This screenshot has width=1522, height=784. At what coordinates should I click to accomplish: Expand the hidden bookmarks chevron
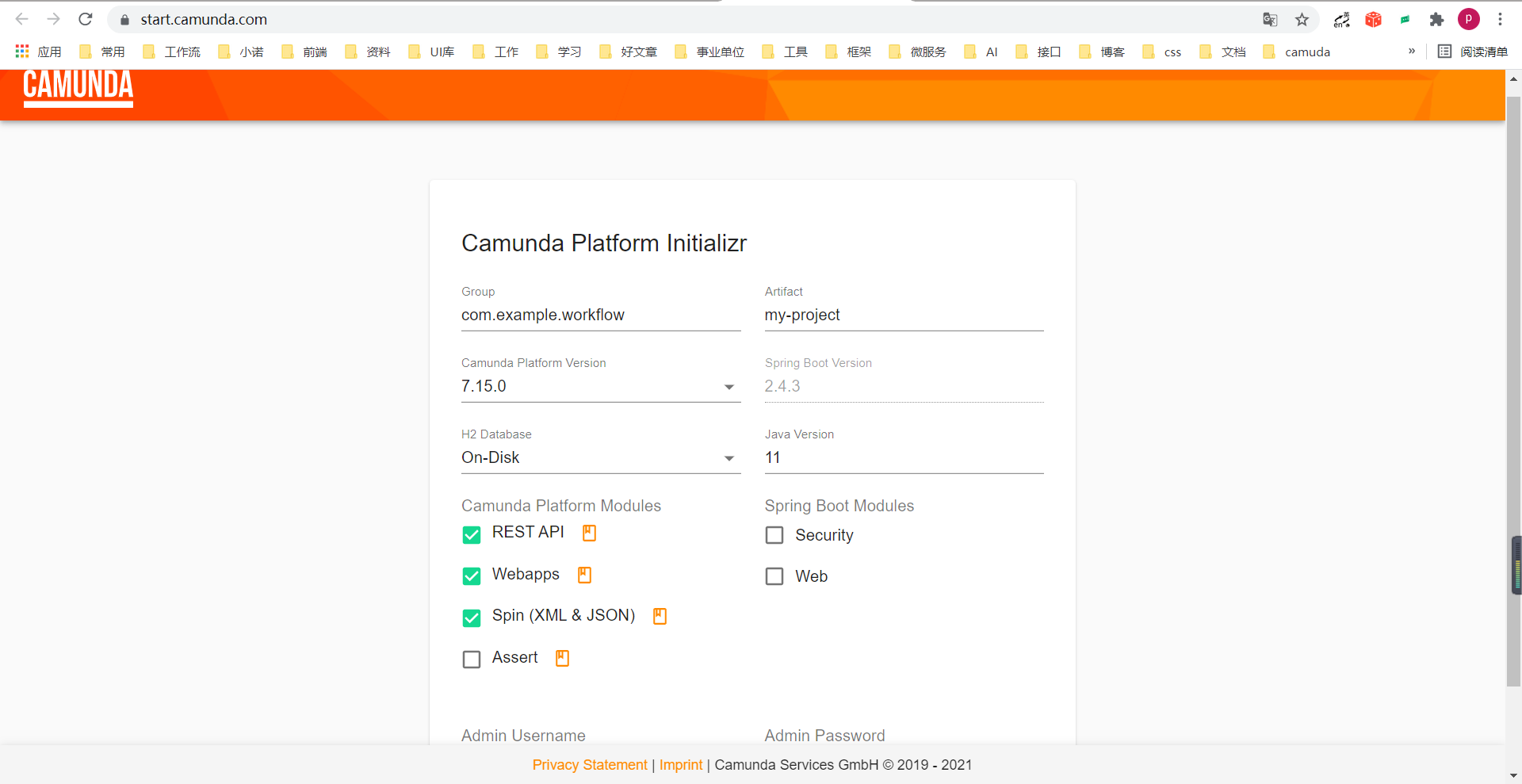pos(1411,52)
